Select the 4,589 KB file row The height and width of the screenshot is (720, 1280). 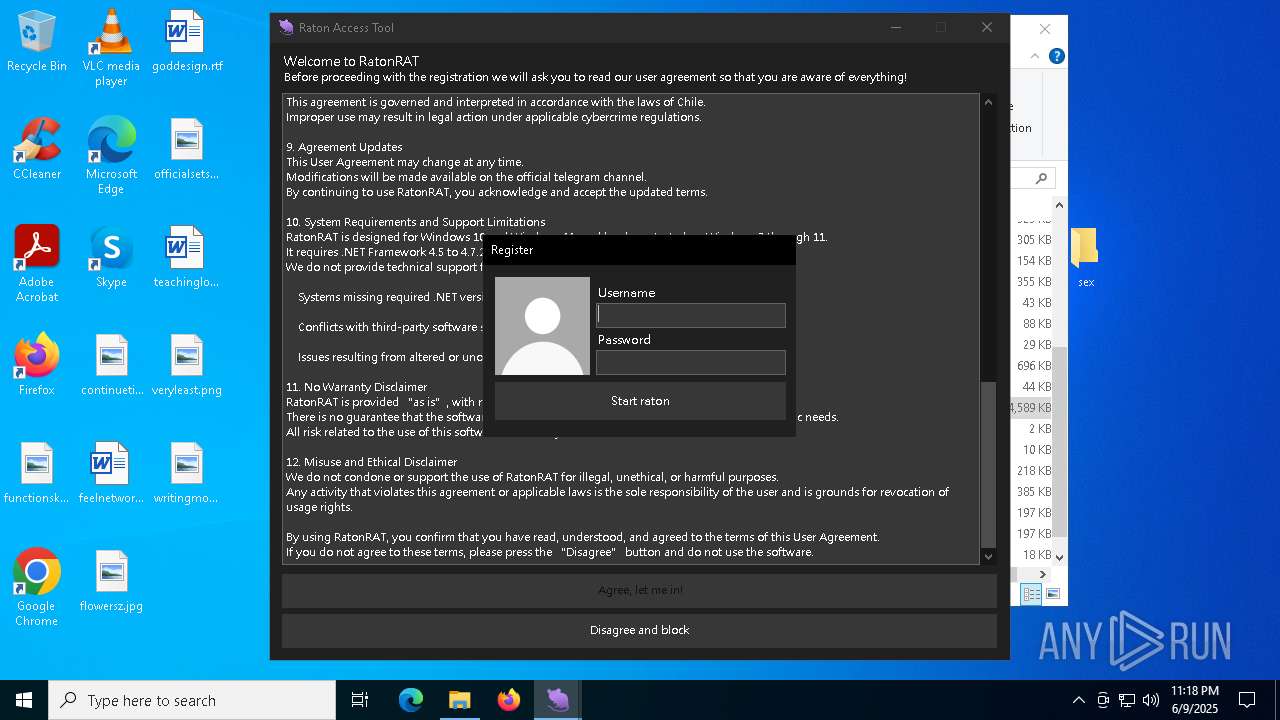(1033, 408)
